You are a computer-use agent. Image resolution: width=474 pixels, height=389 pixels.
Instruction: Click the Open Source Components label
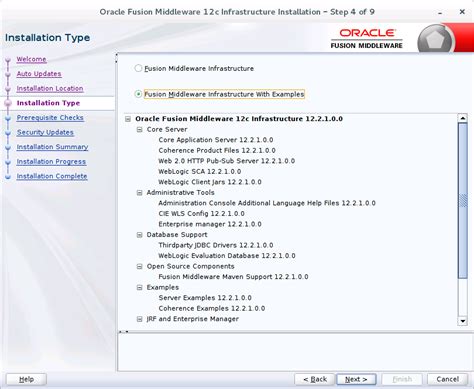click(x=190, y=267)
